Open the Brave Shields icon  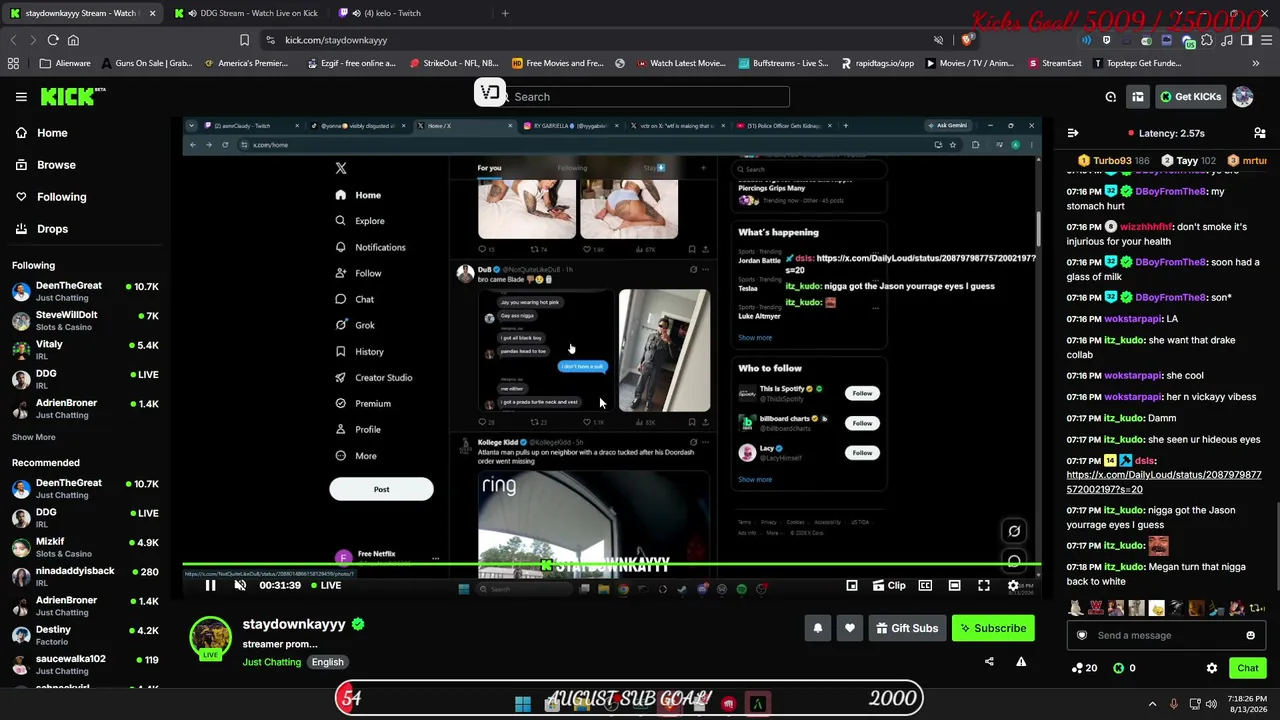pyautogui.click(x=967, y=40)
